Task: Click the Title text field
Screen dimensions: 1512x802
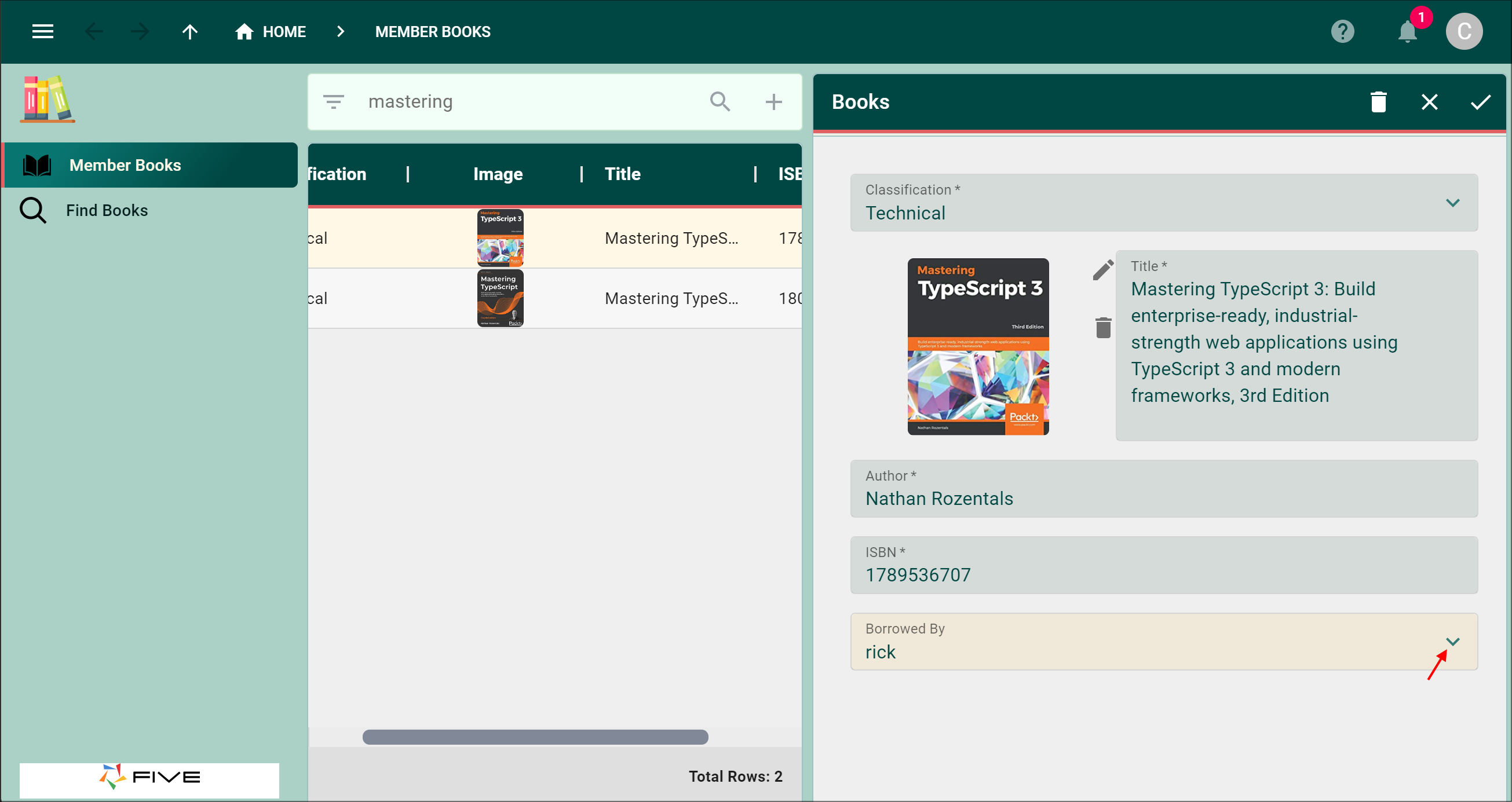Action: point(1296,346)
